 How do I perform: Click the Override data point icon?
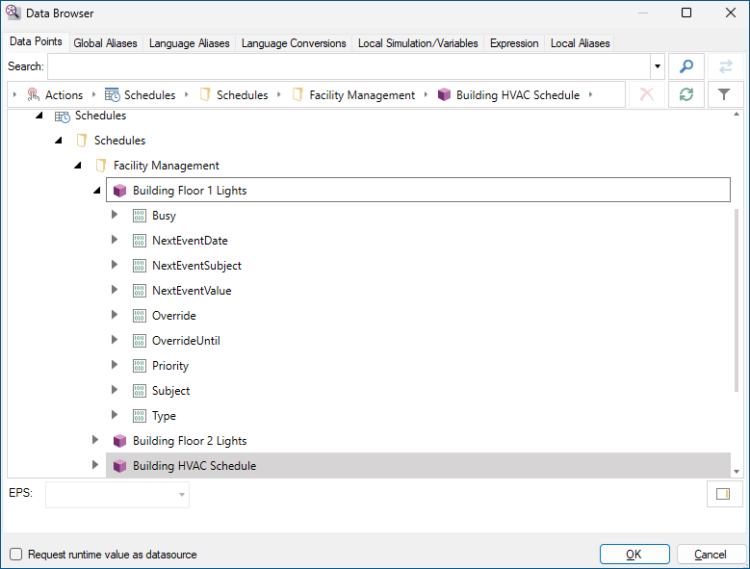(139, 316)
